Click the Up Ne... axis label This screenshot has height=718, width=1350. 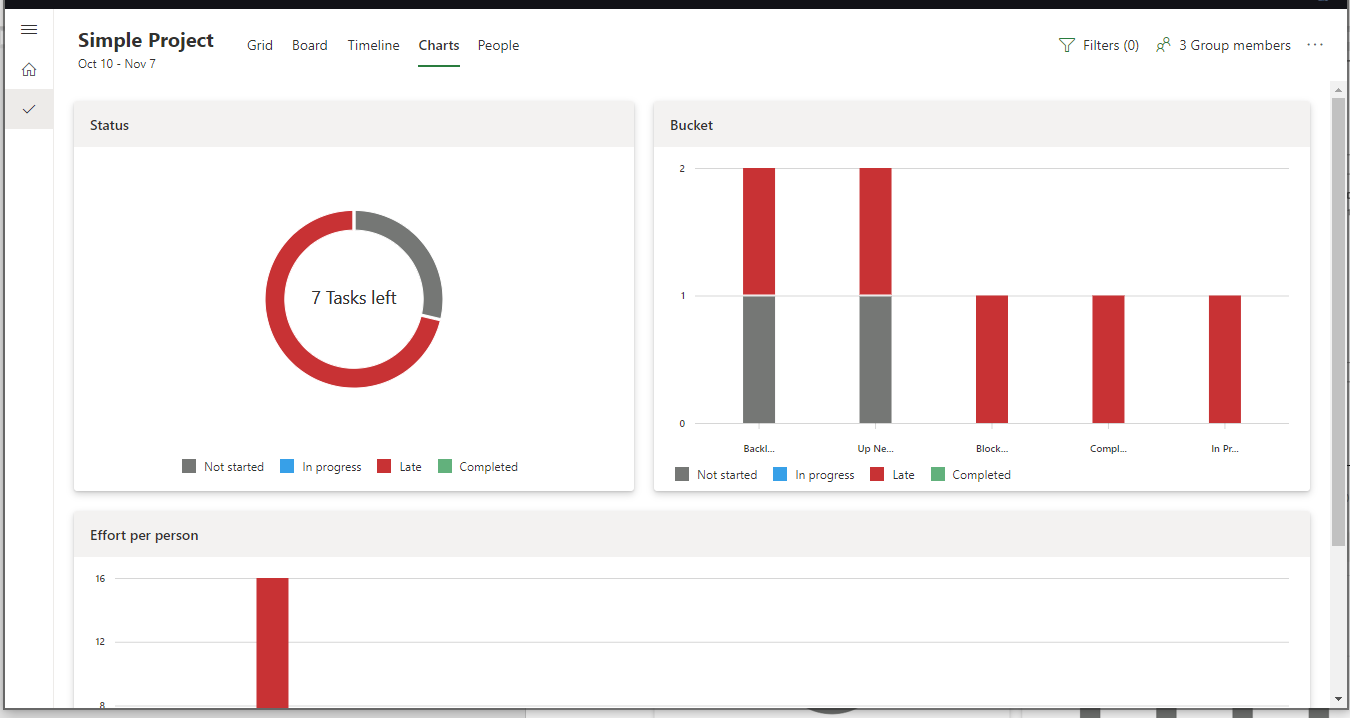point(875,449)
